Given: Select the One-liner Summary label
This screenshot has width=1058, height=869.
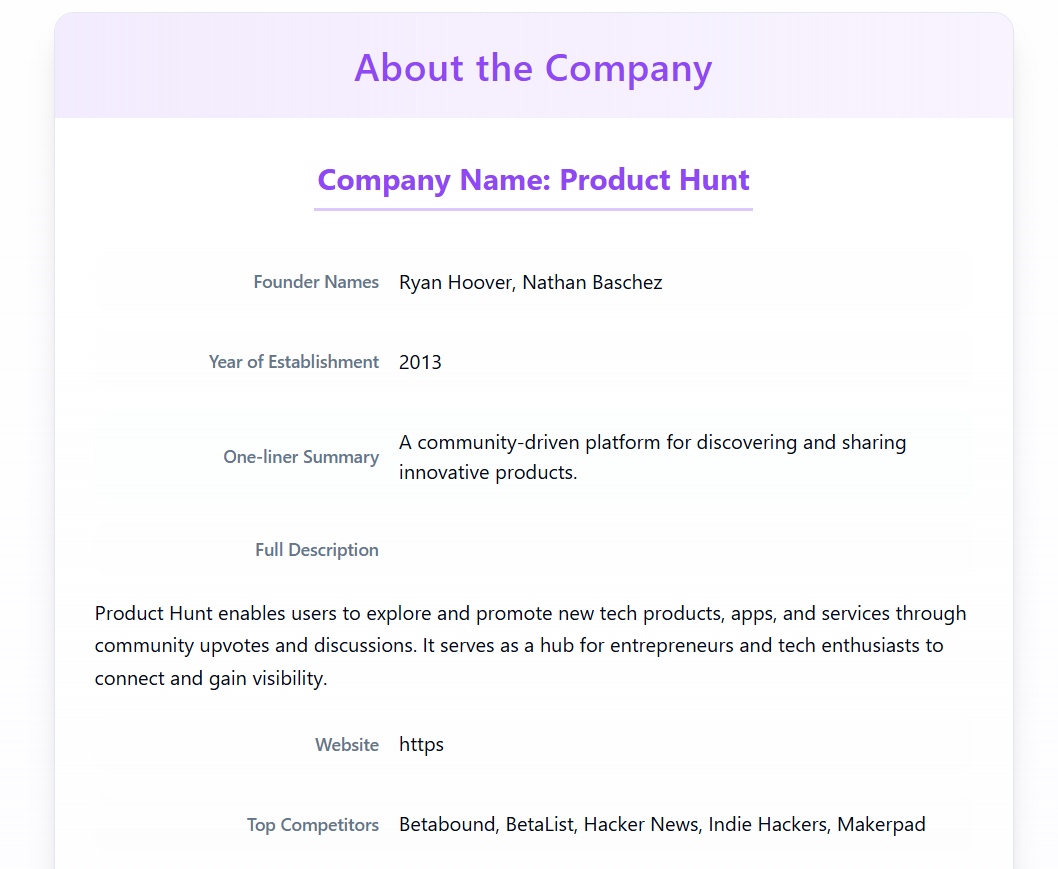Looking at the screenshot, I should point(301,457).
